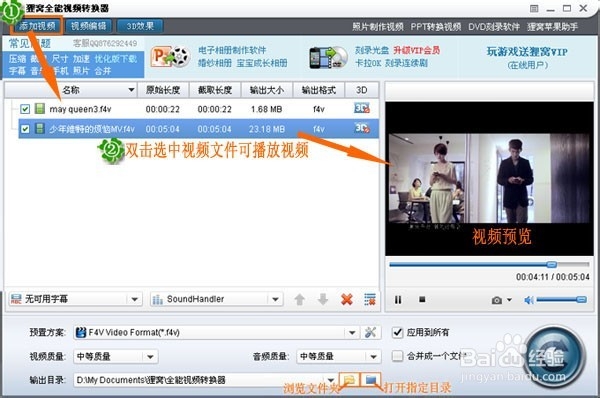Move selected file up with arrow
600x398 pixels.
[x=299, y=299]
